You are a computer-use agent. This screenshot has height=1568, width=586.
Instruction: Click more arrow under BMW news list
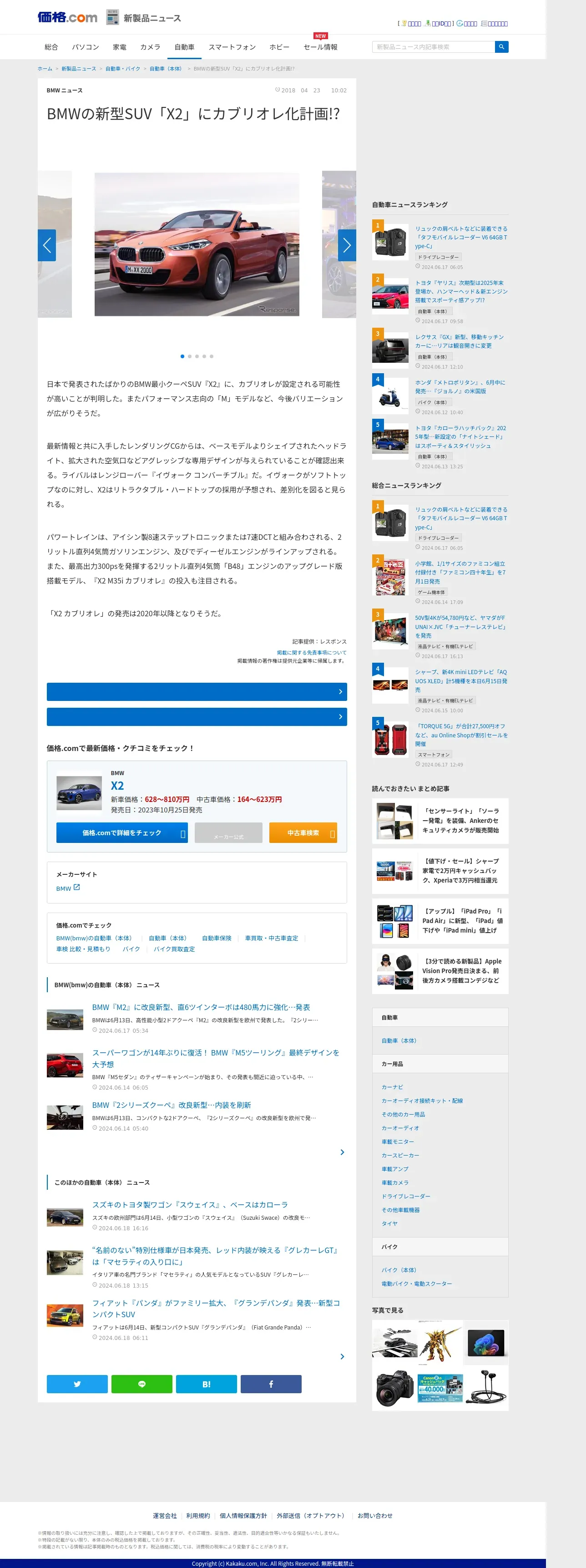coord(342,1152)
